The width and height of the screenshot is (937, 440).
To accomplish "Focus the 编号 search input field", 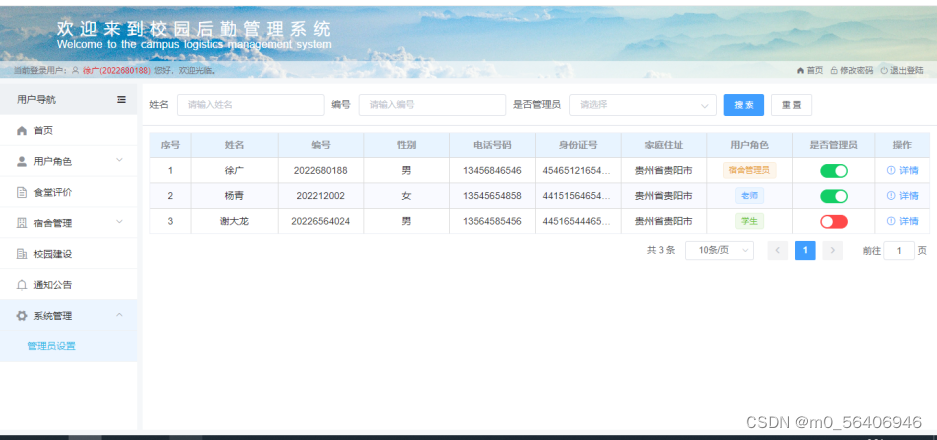I will coord(432,105).
